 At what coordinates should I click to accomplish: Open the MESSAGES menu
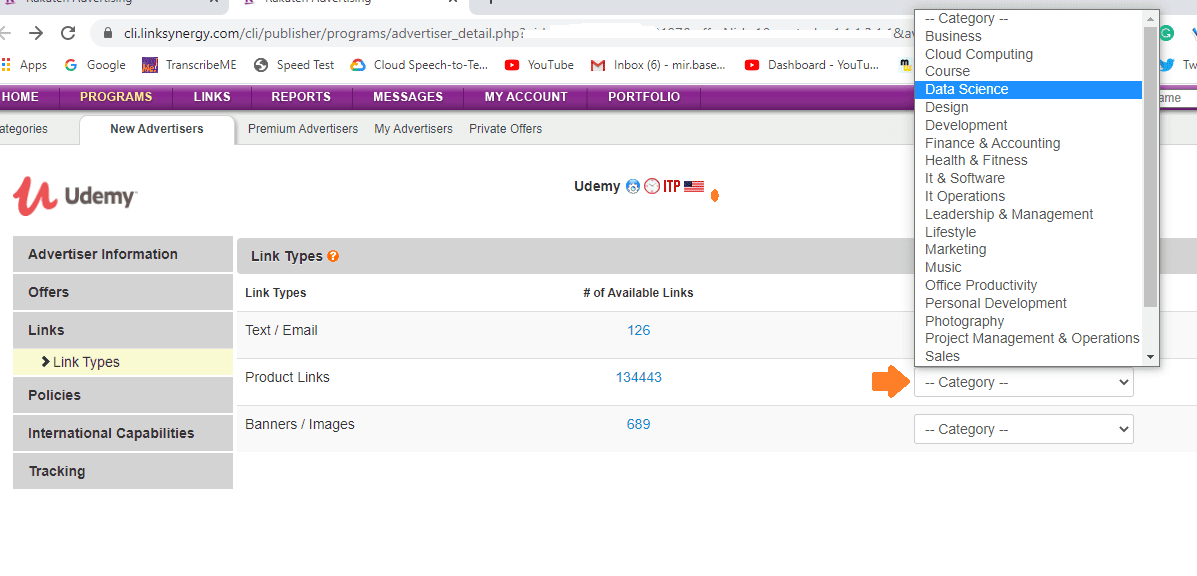(408, 97)
